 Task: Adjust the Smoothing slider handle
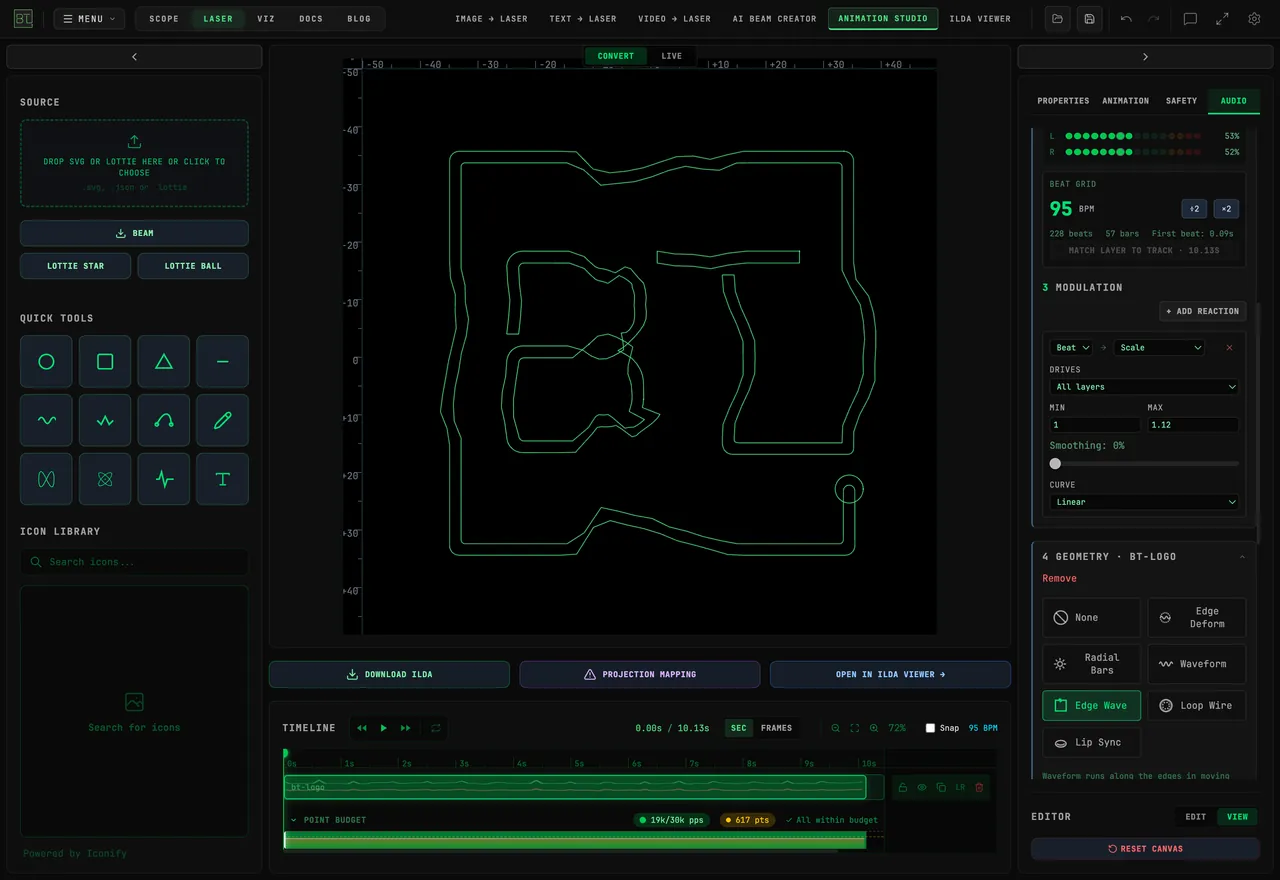[1055, 464]
